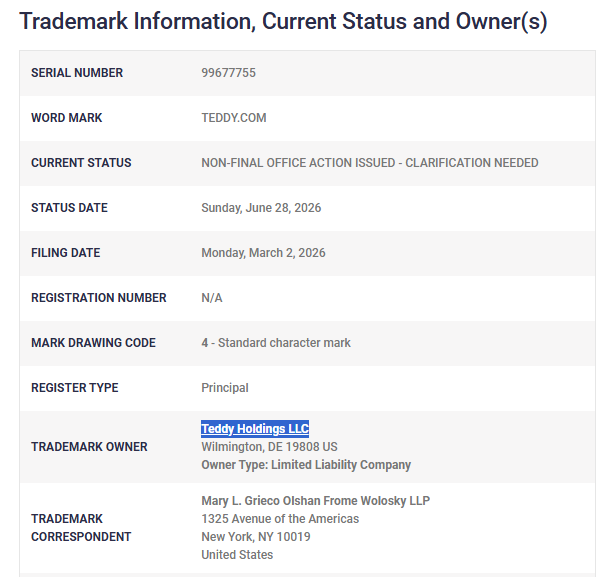
Task: Click the register type value Principal
Action: [x=225, y=388]
